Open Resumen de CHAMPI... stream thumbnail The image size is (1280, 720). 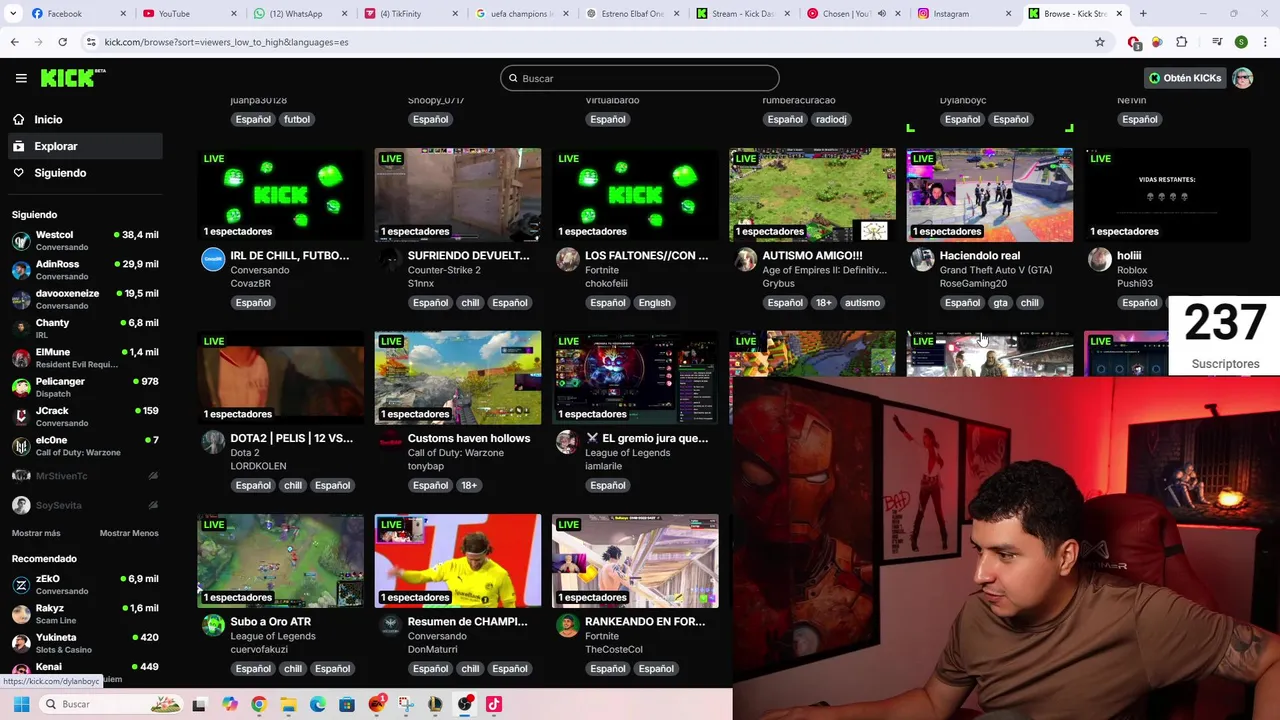pos(458,561)
